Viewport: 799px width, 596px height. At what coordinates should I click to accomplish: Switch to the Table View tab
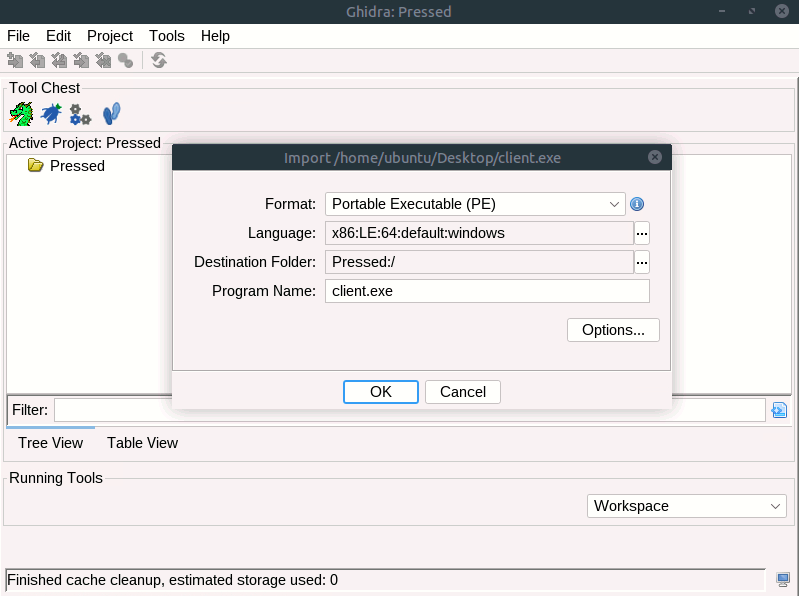click(142, 443)
